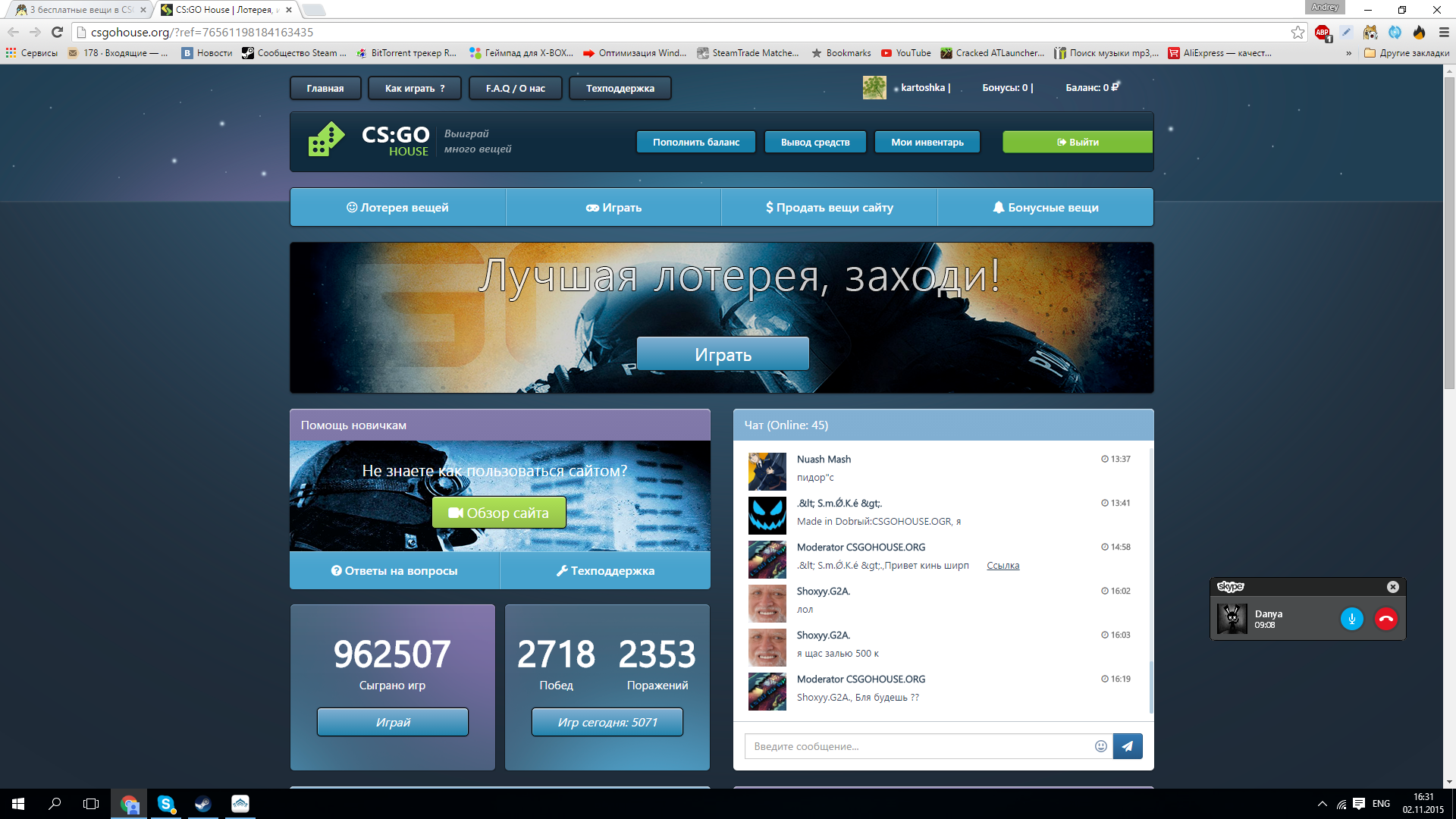Image resolution: width=1456 pixels, height=819 pixels.
Task: Send chat message with paper plane icon
Action: click(1128, 746)
